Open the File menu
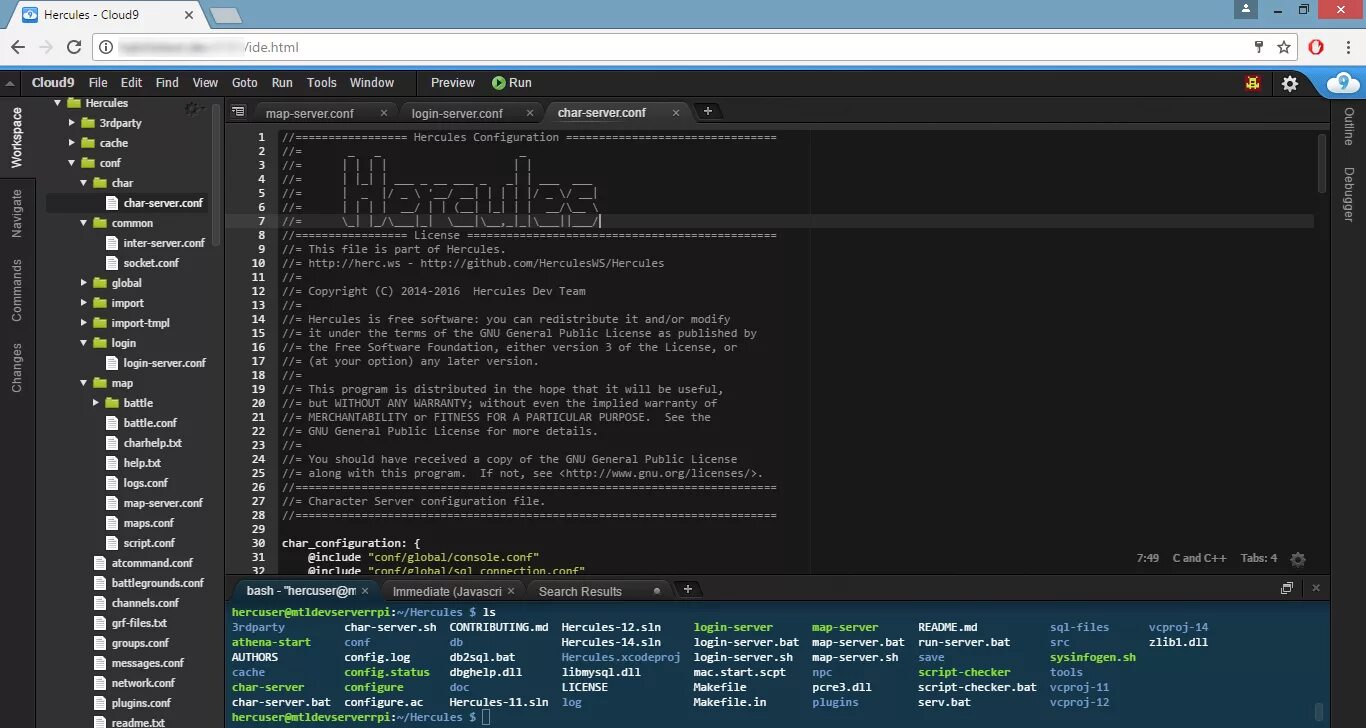 click(98, 83)
